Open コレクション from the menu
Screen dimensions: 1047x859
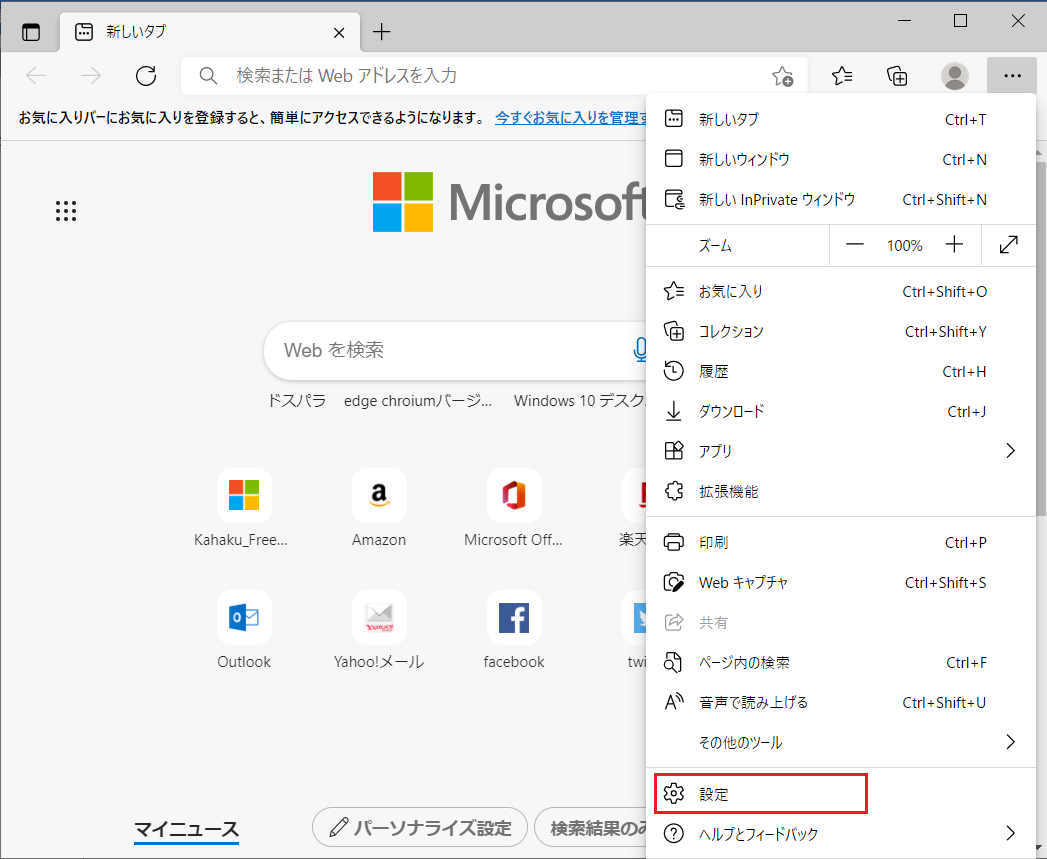[x=841, y=332]
